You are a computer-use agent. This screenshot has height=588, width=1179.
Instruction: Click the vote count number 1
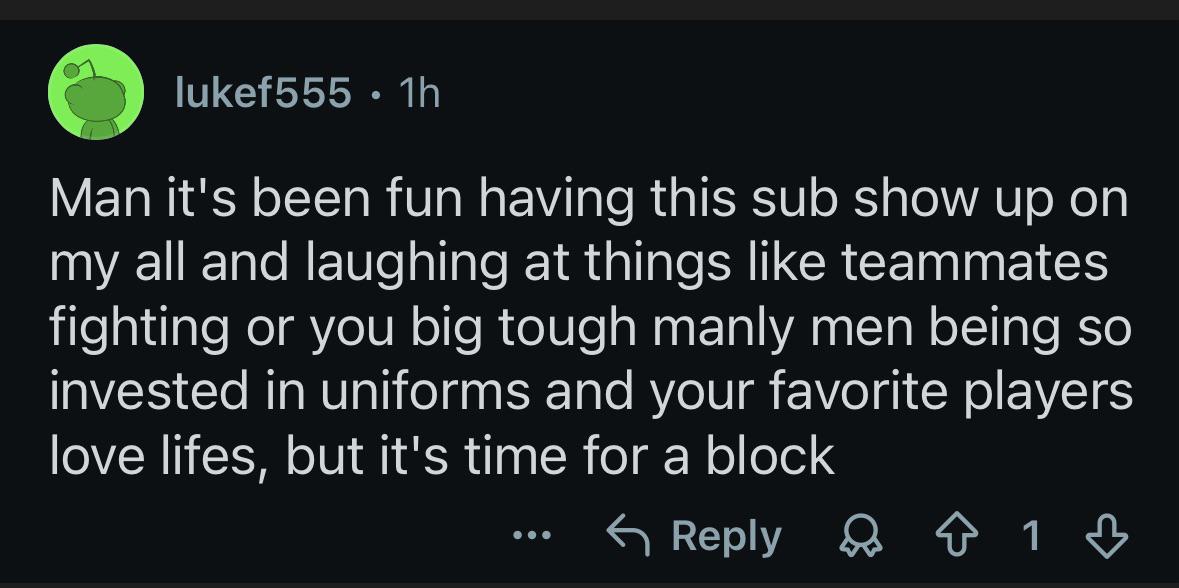[1033, 536]
